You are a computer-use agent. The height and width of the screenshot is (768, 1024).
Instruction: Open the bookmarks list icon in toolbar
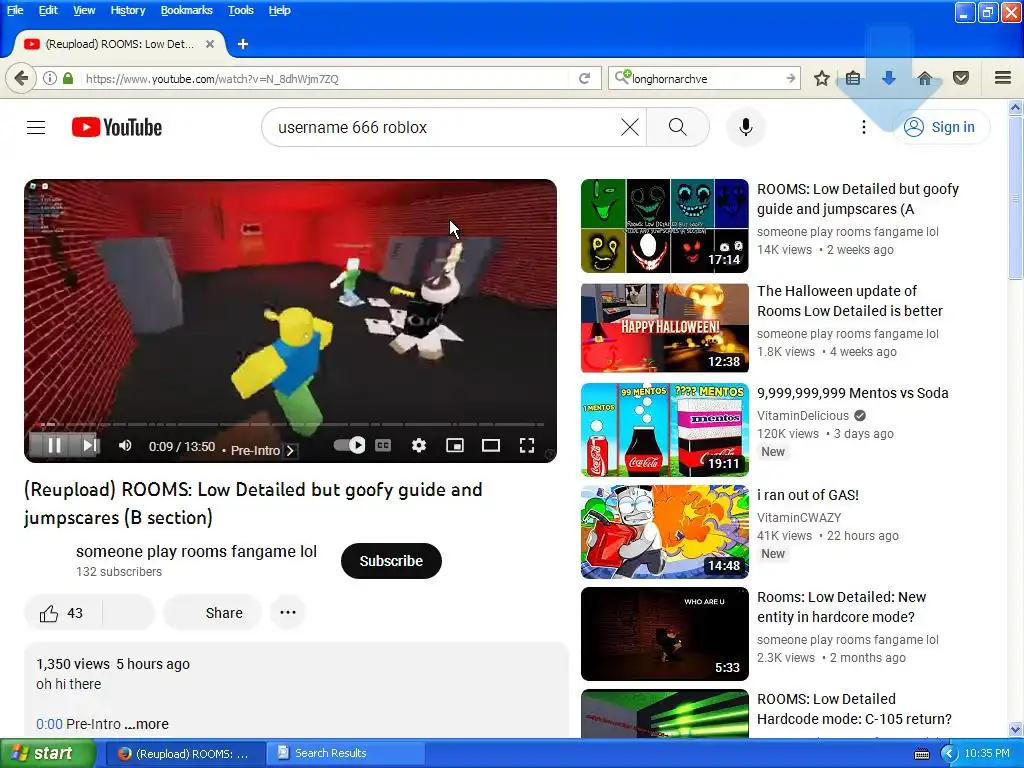pyautogui.click(x=853, y=78)
